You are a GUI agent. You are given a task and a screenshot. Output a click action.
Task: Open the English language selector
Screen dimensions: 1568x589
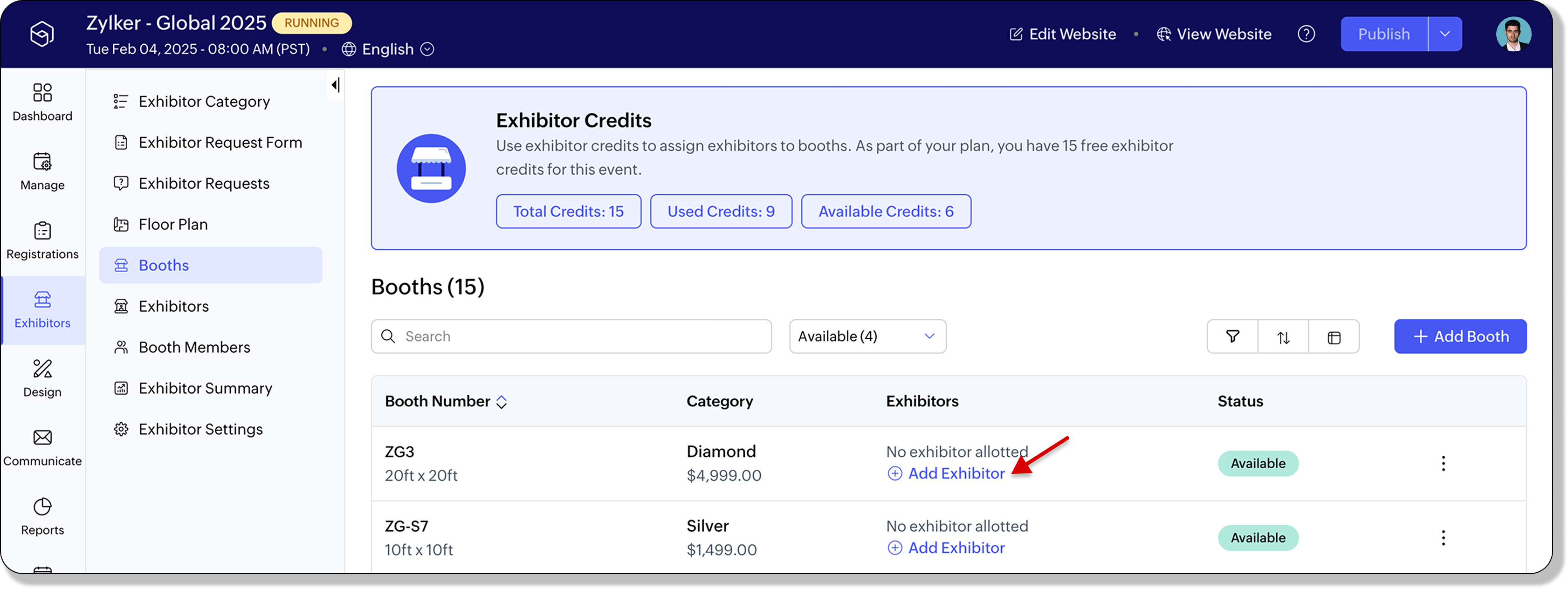pyautogui.click(x=388, y=49)
